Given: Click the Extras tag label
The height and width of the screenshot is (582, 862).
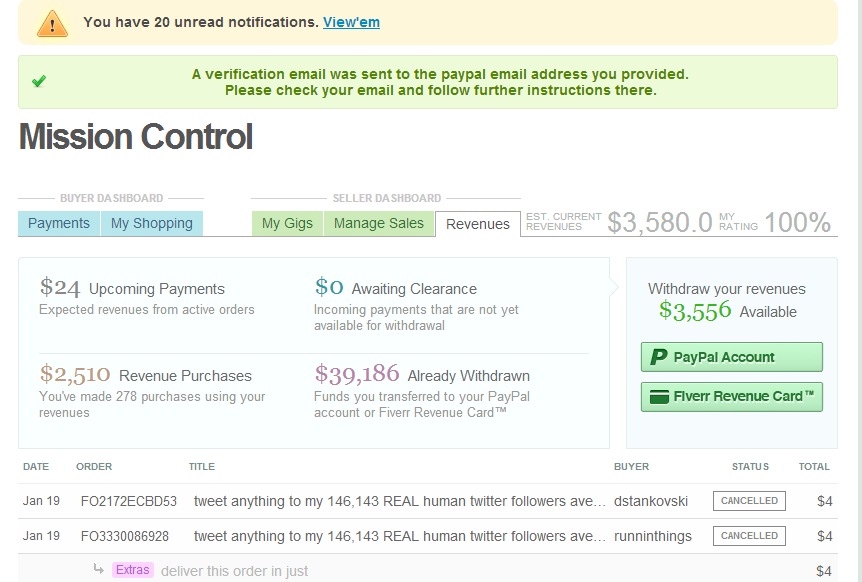Looking at the screenshot, I should tap(132, 570).
